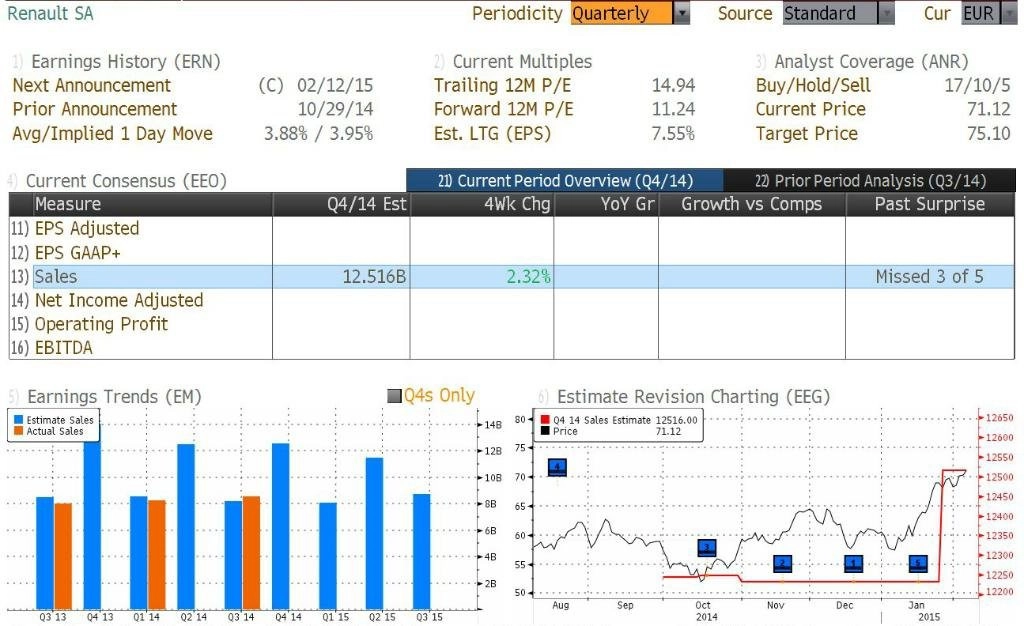
Task: Click the Growth vs Comps column header
Action: pyautogui.click(x=752, y=204)
